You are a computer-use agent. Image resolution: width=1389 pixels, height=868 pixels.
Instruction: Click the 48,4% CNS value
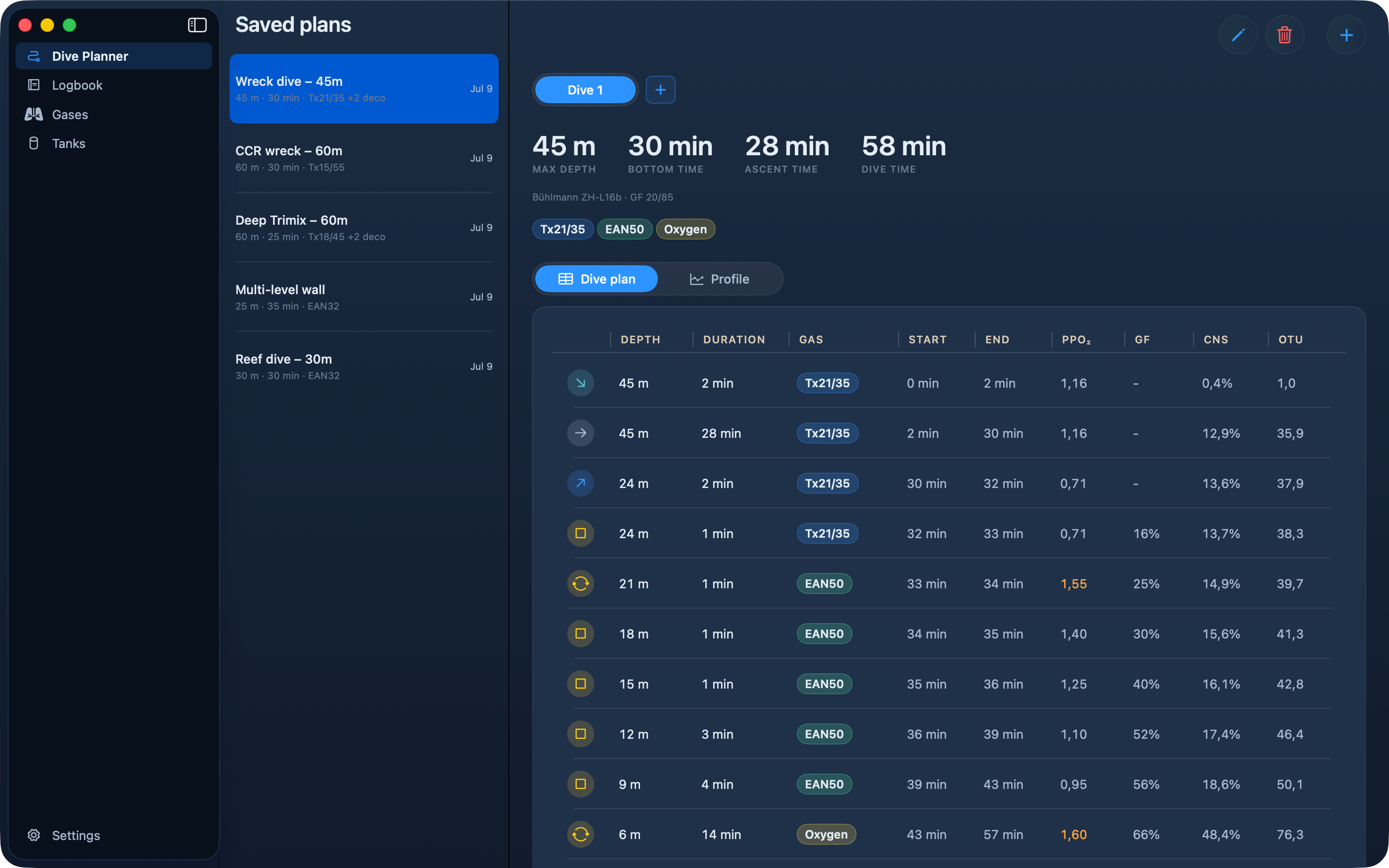click(x=1221, y=834)
